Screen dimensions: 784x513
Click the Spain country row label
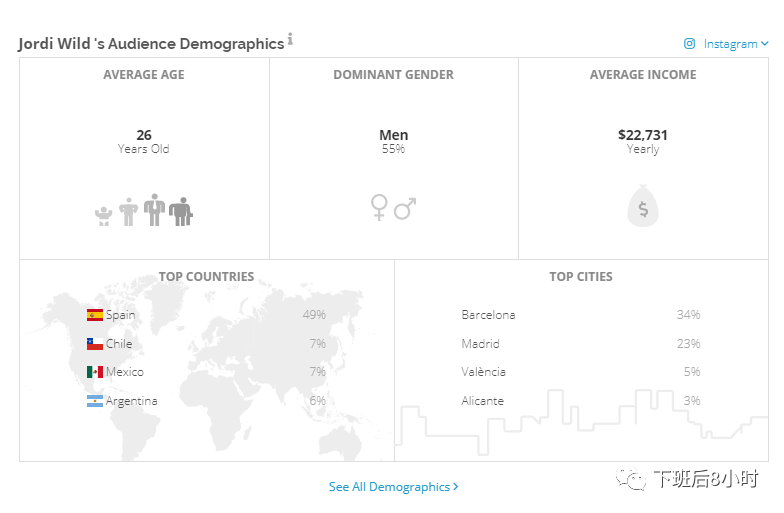coord(121,315)
